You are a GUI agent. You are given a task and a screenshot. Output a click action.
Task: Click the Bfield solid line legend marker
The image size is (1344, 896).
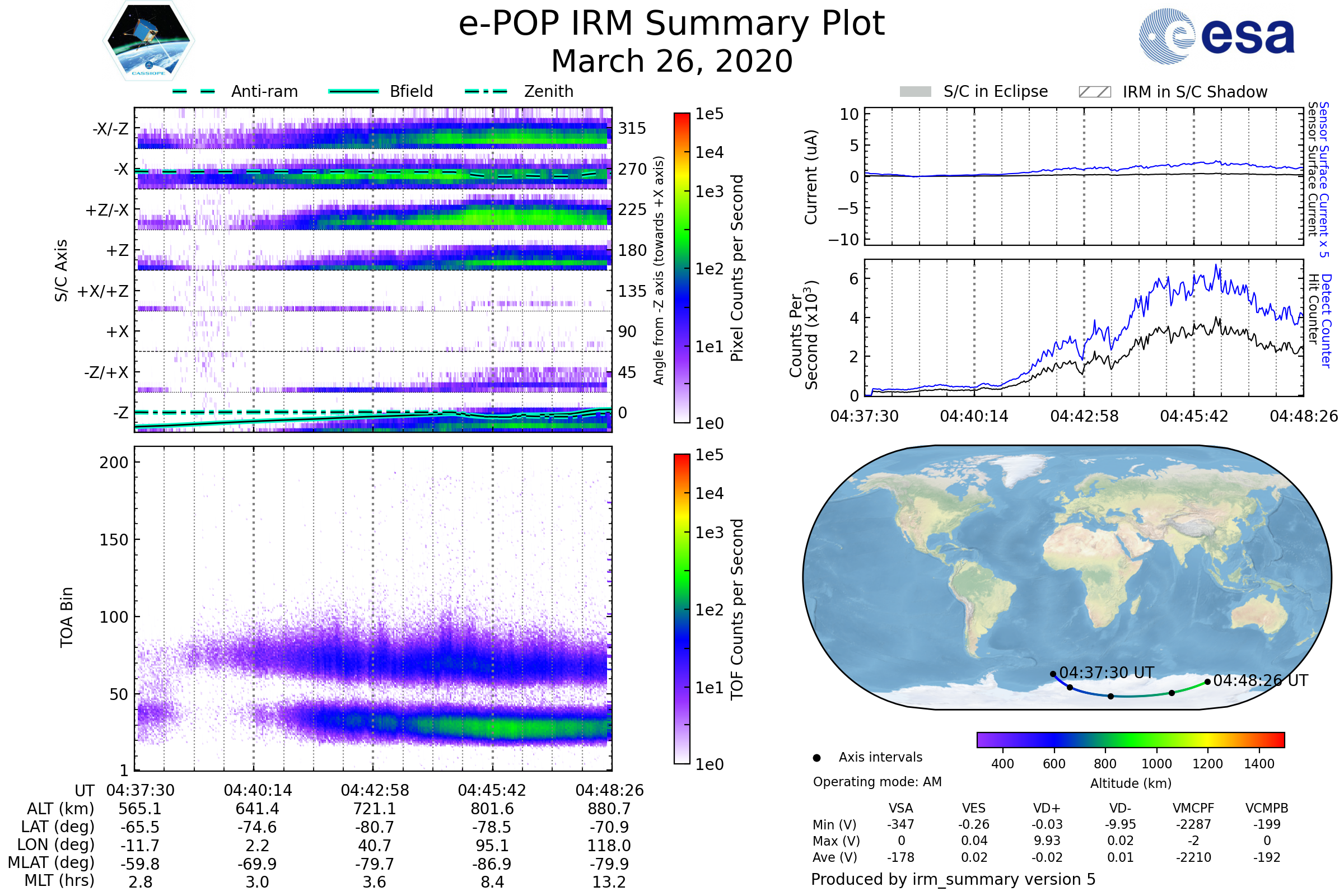(353, 91)
